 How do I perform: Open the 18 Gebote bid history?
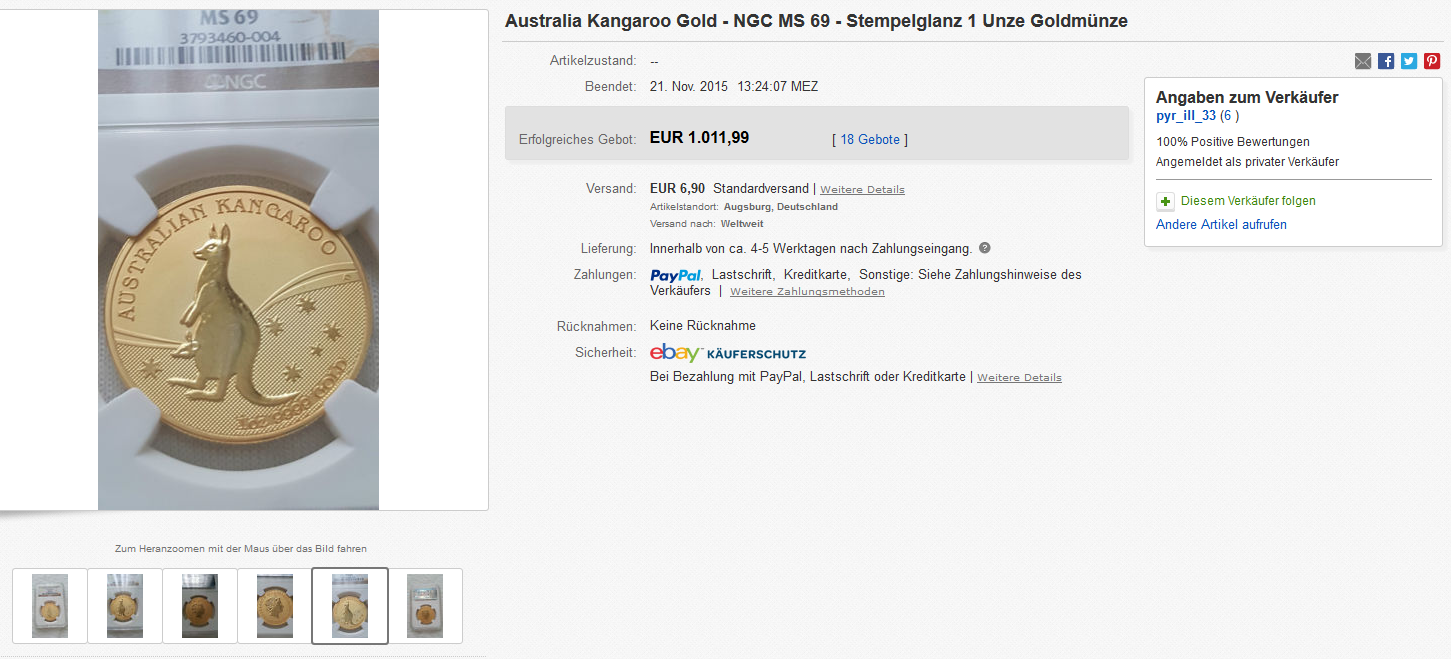pos(870,140)
